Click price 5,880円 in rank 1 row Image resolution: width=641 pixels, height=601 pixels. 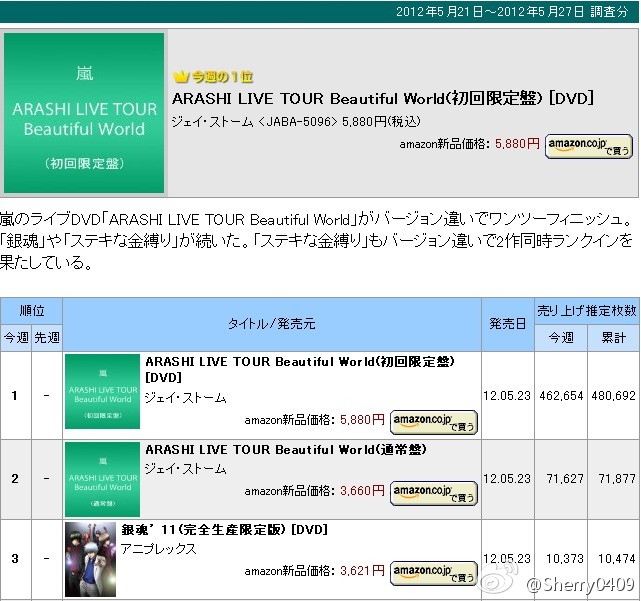[x=362, y=419]
